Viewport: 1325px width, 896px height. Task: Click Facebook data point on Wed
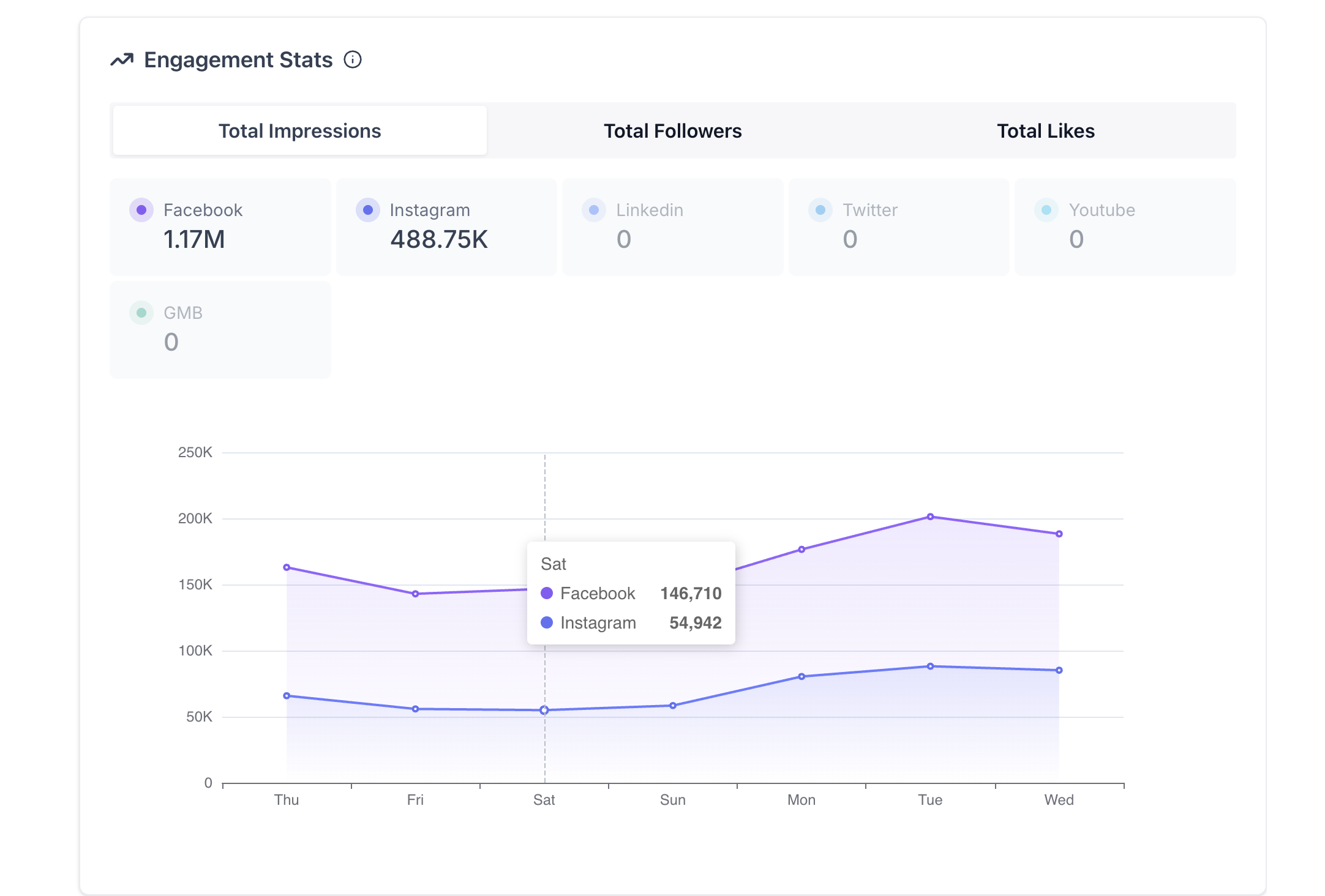1059,534
